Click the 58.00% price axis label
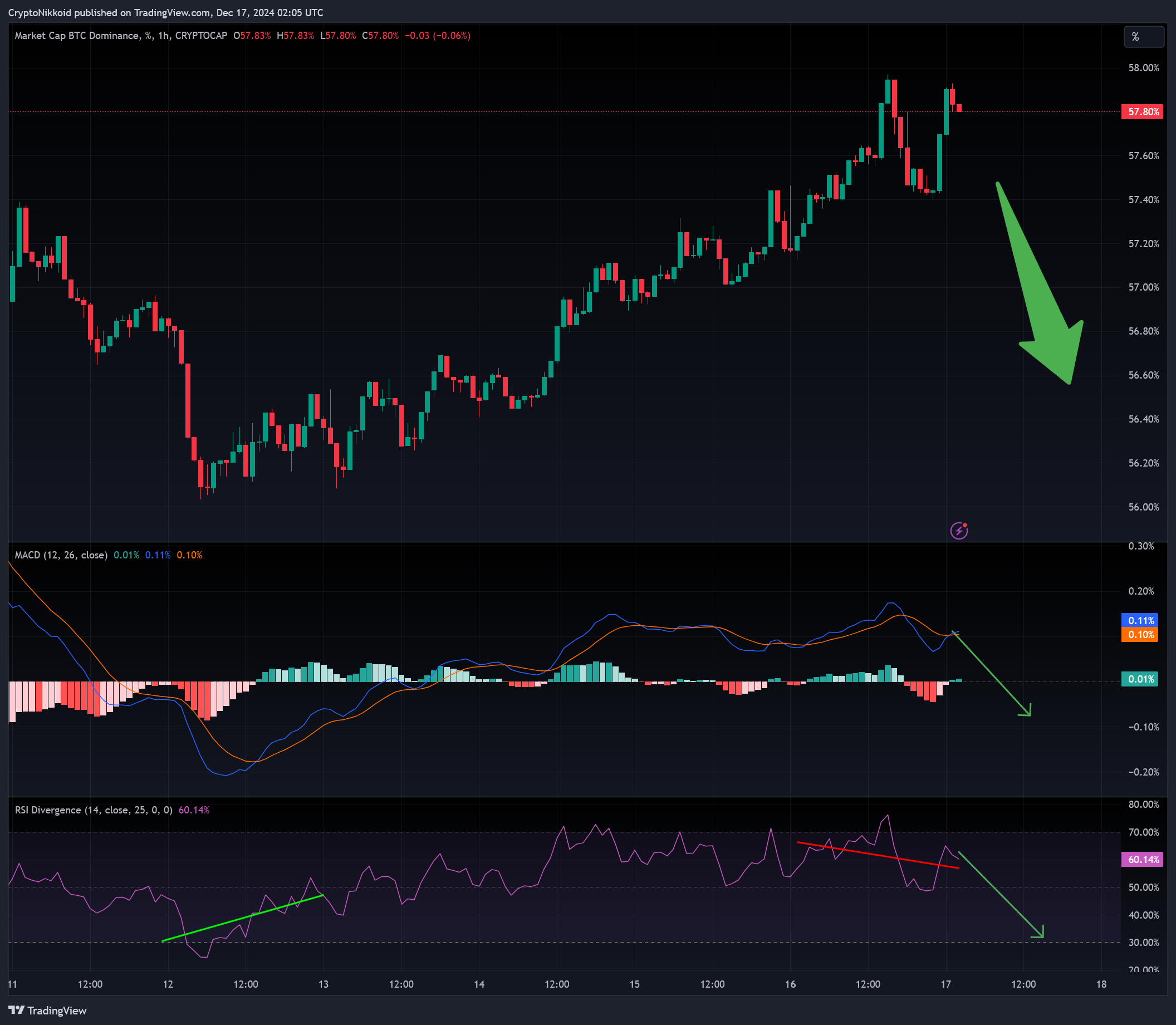Viewport: 1176px width, 1025px height. point(1144,68)
